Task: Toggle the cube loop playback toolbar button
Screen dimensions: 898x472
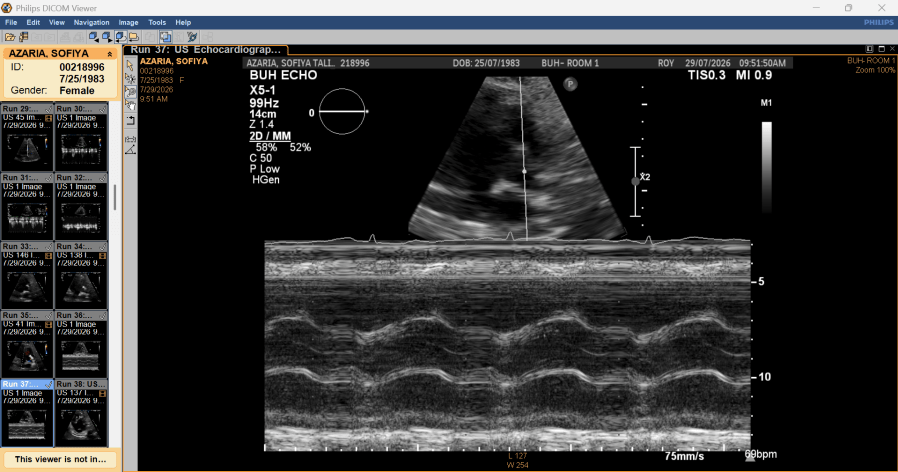Action: tap(120, 37)
